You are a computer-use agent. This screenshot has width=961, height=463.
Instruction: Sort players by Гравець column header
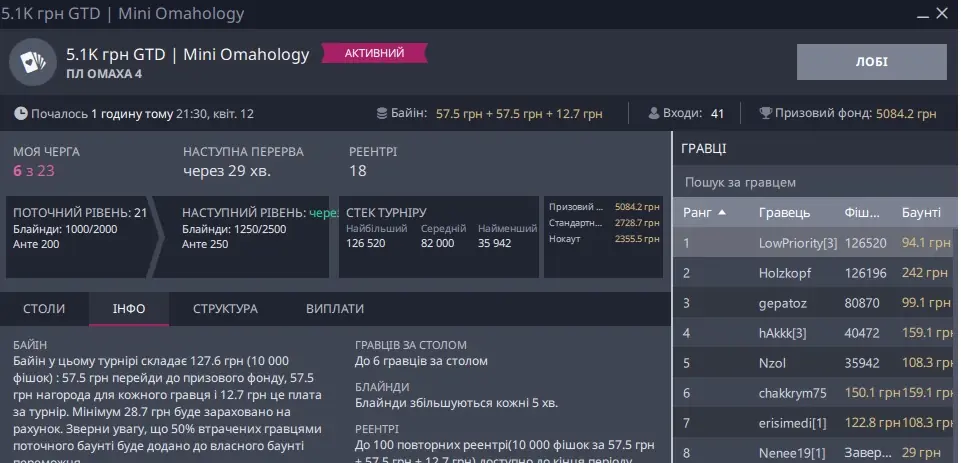[784, 213]
